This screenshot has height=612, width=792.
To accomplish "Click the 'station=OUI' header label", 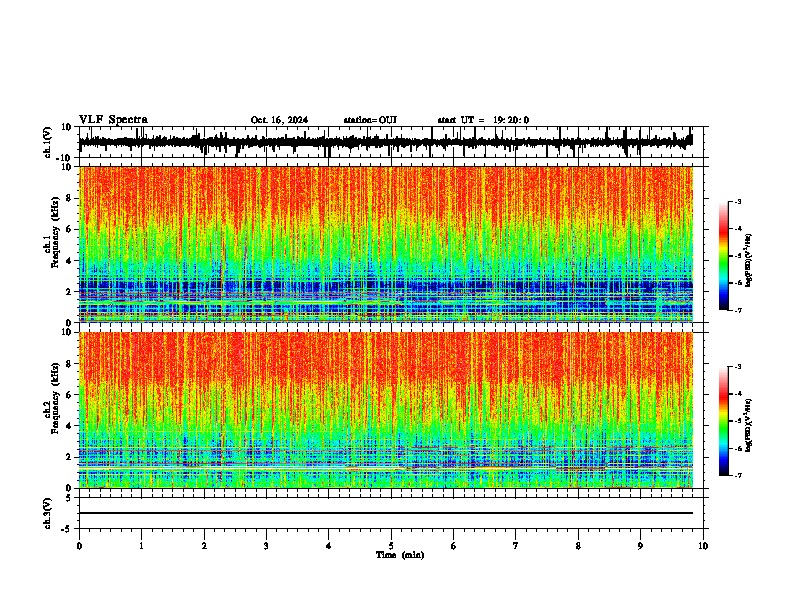I will pos(370,120).
